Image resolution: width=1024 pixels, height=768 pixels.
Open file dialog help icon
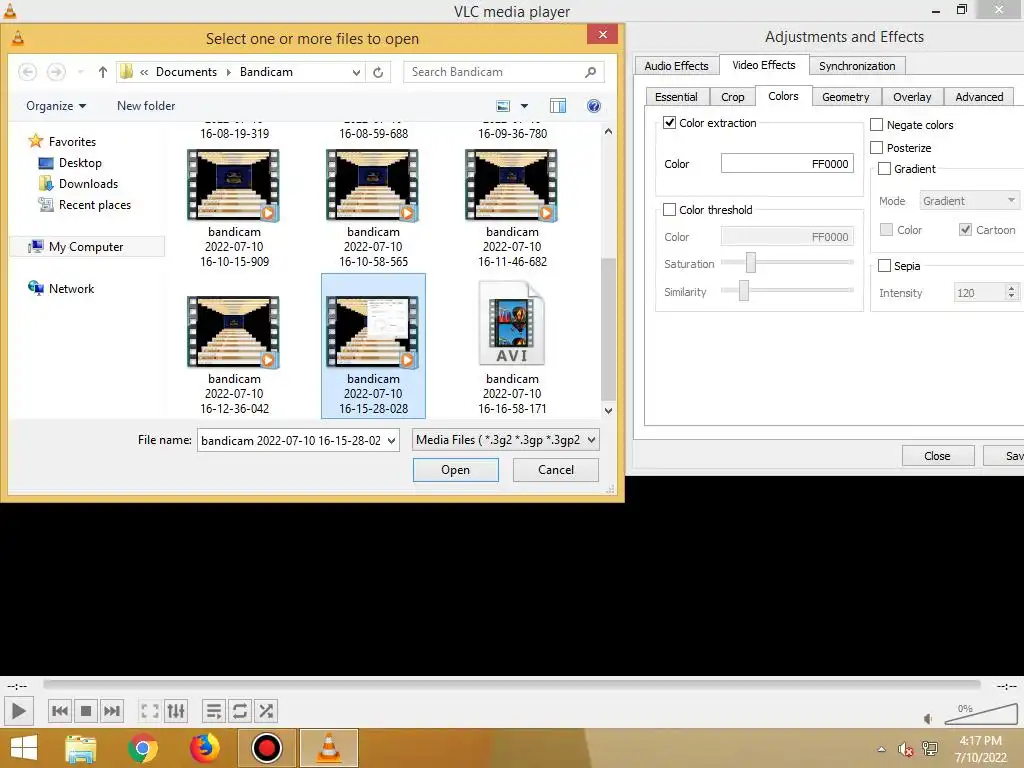(594, 106)
